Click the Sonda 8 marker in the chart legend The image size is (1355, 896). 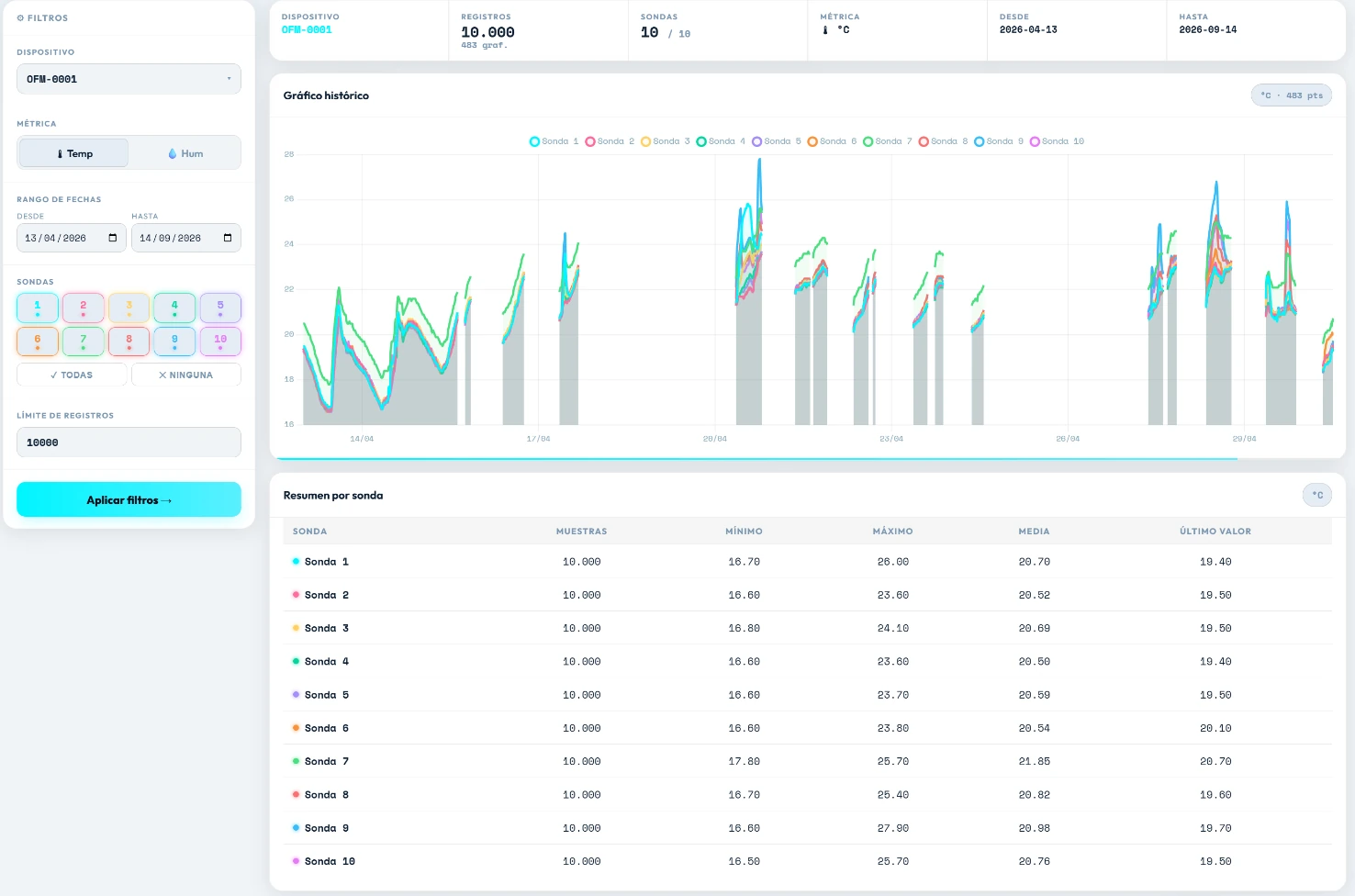click(x=924, y=141)
